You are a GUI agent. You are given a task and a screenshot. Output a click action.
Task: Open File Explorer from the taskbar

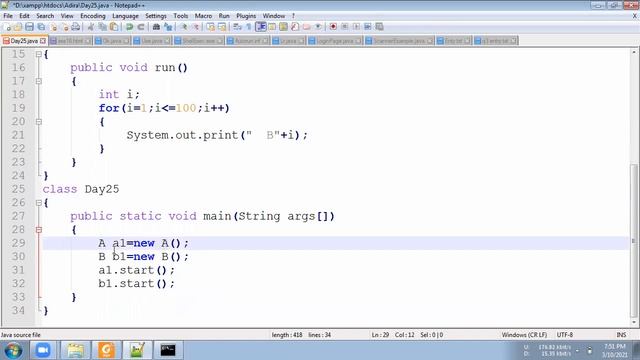click(x=76, y=350)
